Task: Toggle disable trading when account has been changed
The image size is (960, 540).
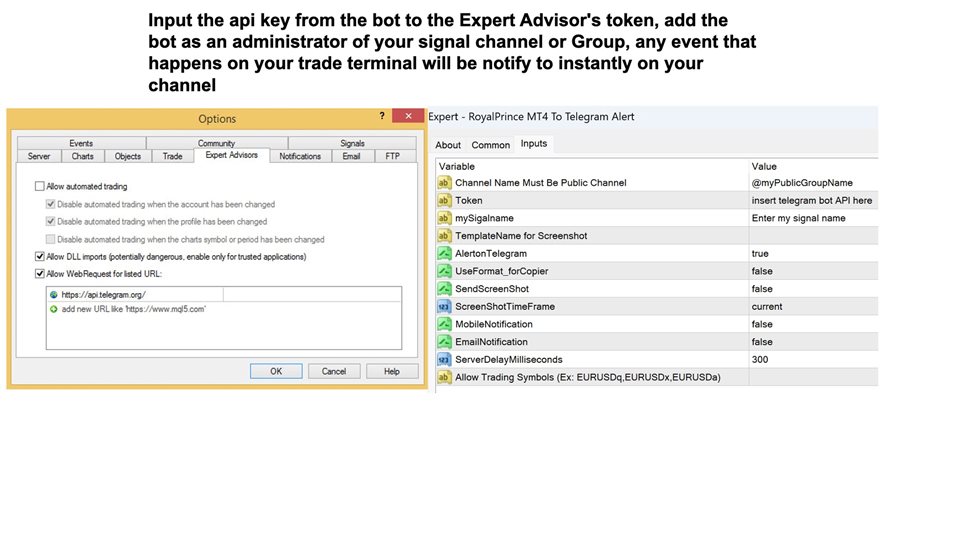Action: 51,204
